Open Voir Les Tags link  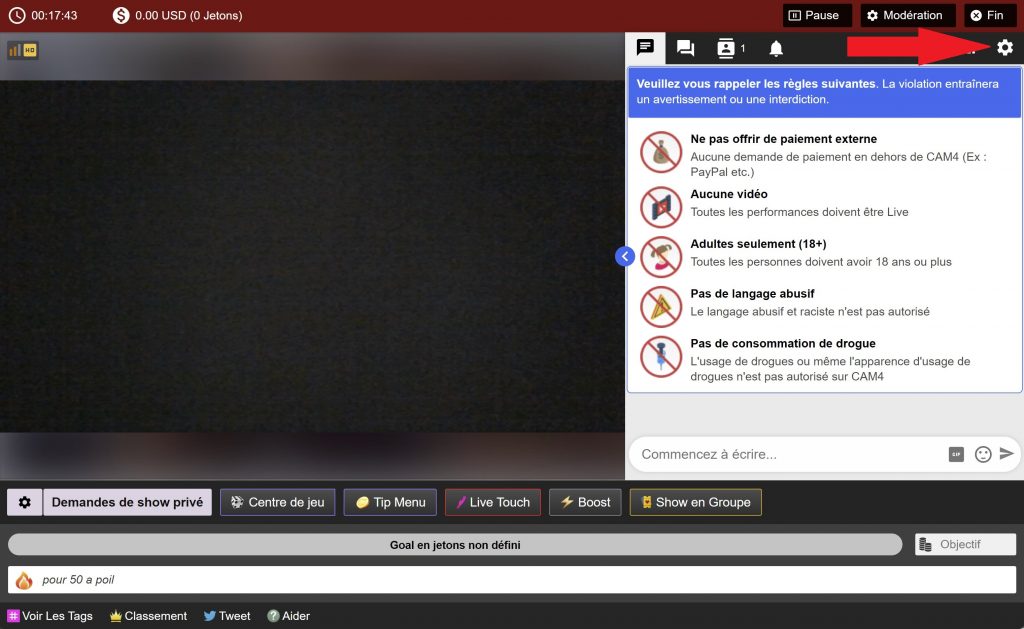50,616
